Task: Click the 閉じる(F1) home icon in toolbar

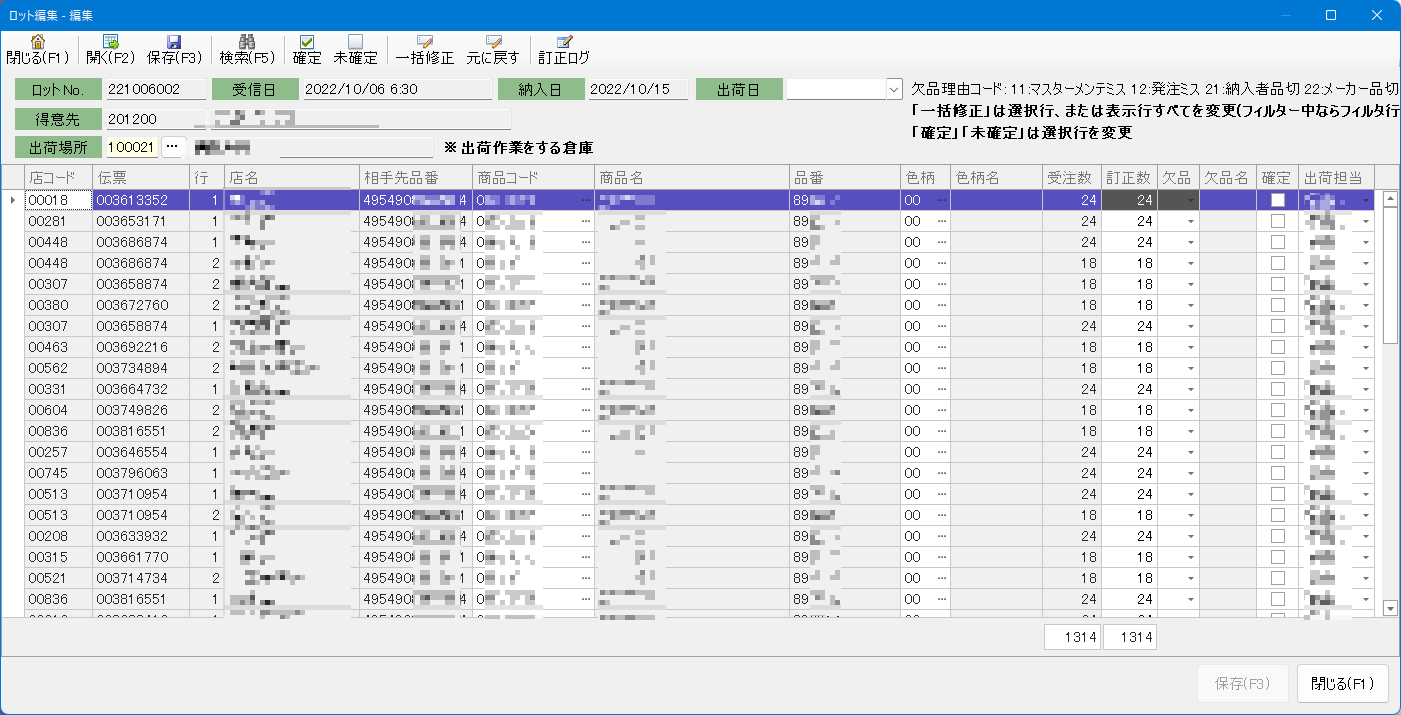Action: pos(38,43)
